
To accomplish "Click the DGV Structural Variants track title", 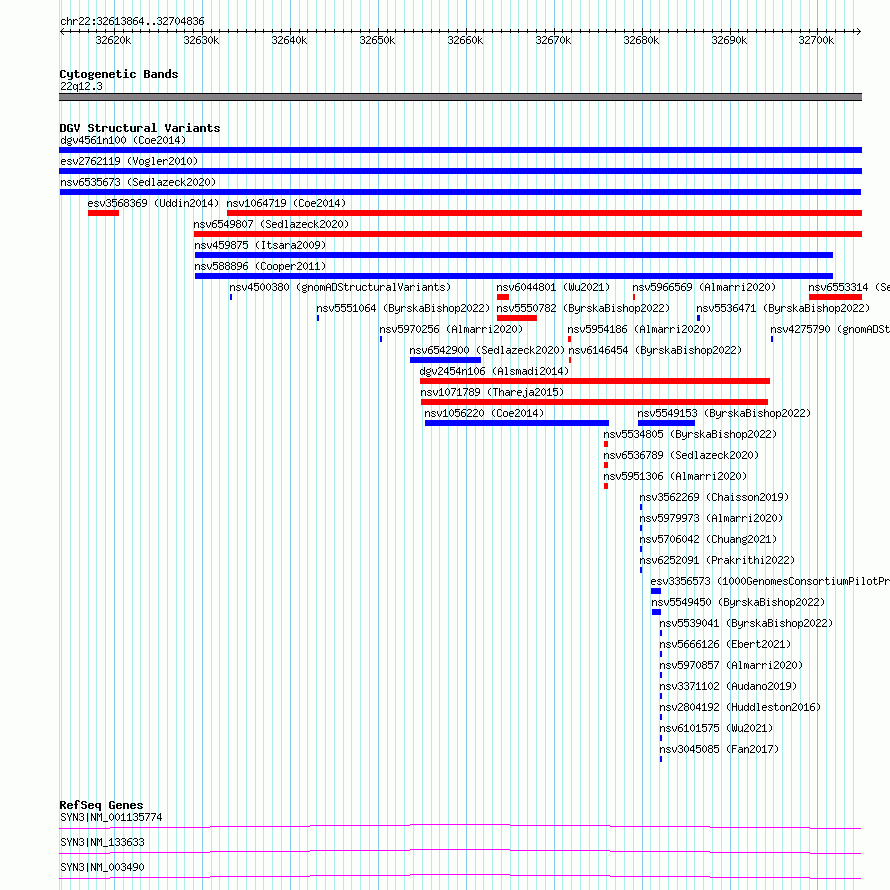I will click(x=140, y=128).
